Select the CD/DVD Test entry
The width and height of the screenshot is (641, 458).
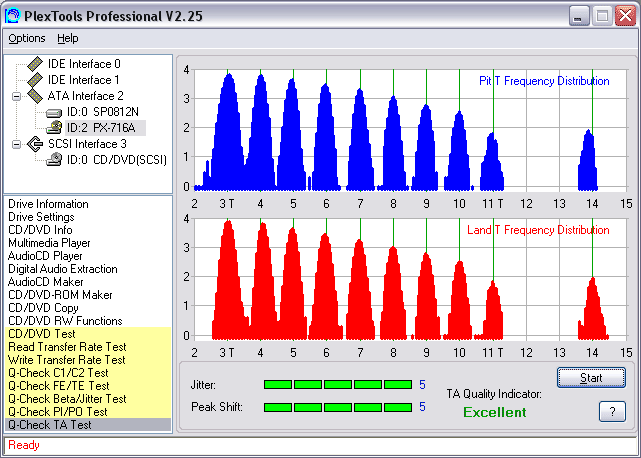(88, 334)
